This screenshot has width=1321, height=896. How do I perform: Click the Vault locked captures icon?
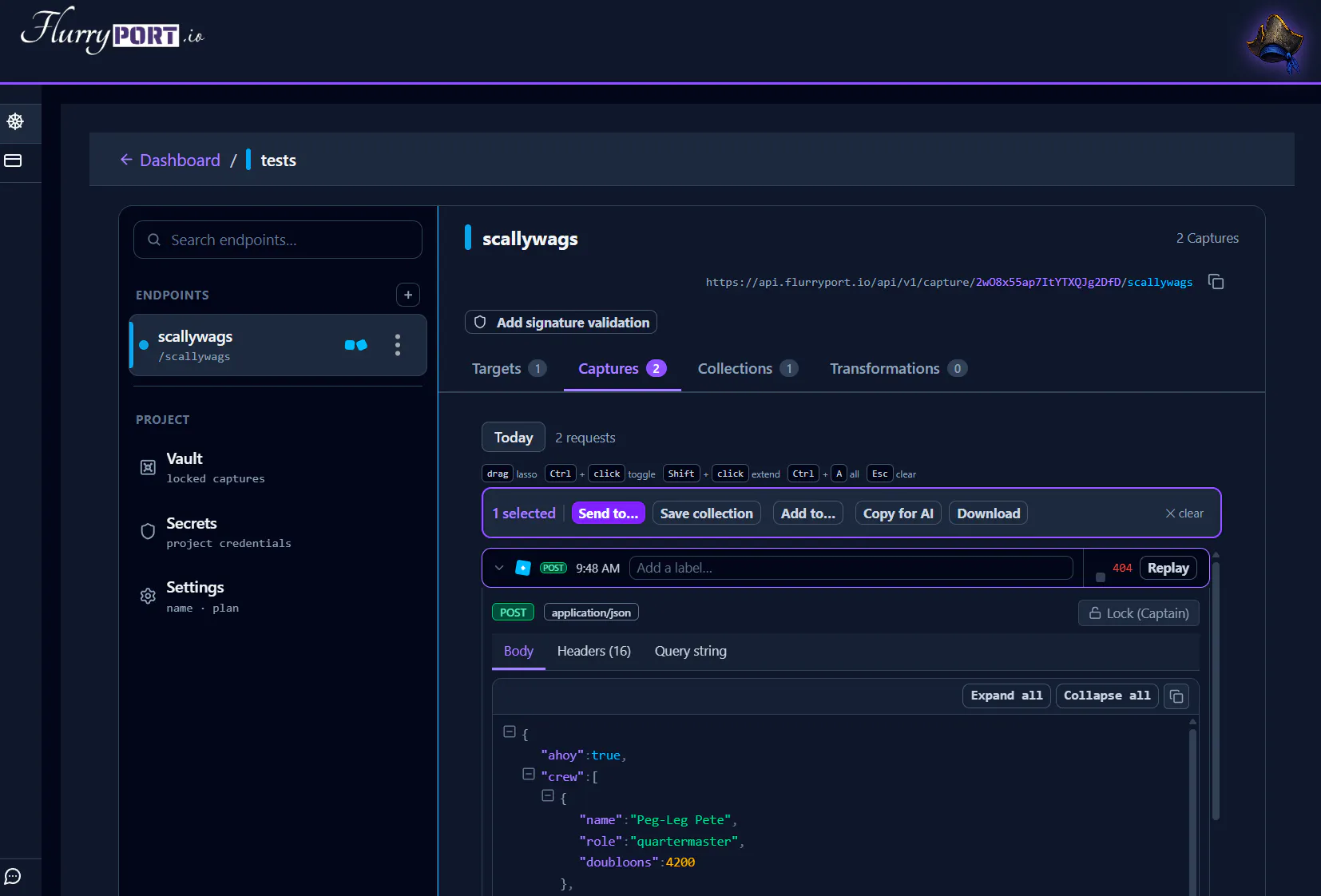click(148, 467)
